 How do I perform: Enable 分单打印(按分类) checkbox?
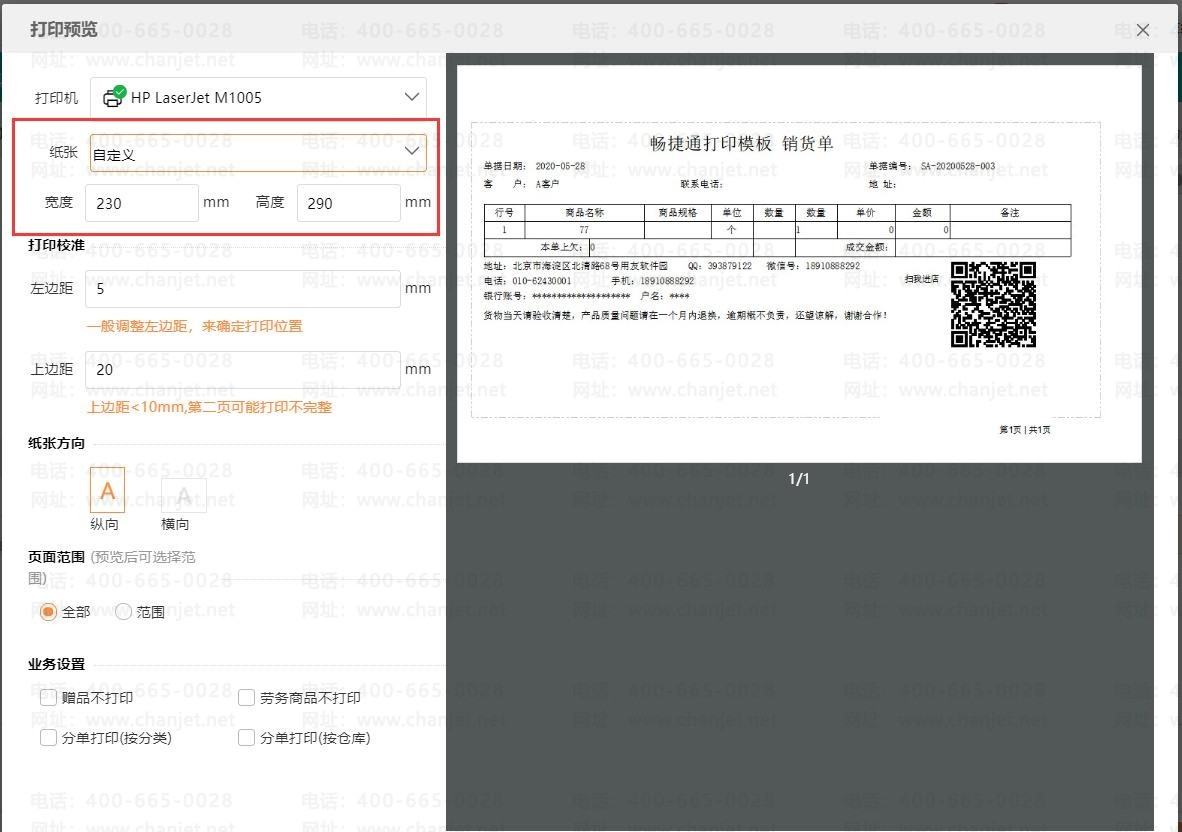pos(48,737)
